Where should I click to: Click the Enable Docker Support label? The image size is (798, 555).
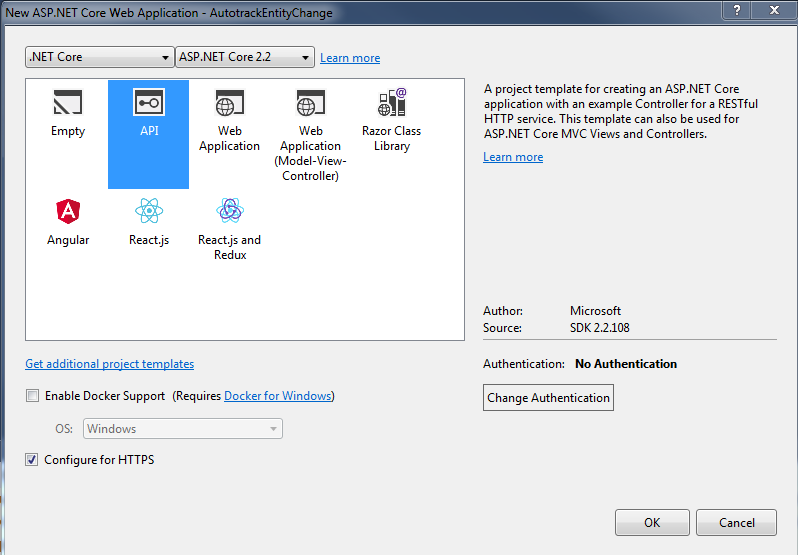pos(105,396)
